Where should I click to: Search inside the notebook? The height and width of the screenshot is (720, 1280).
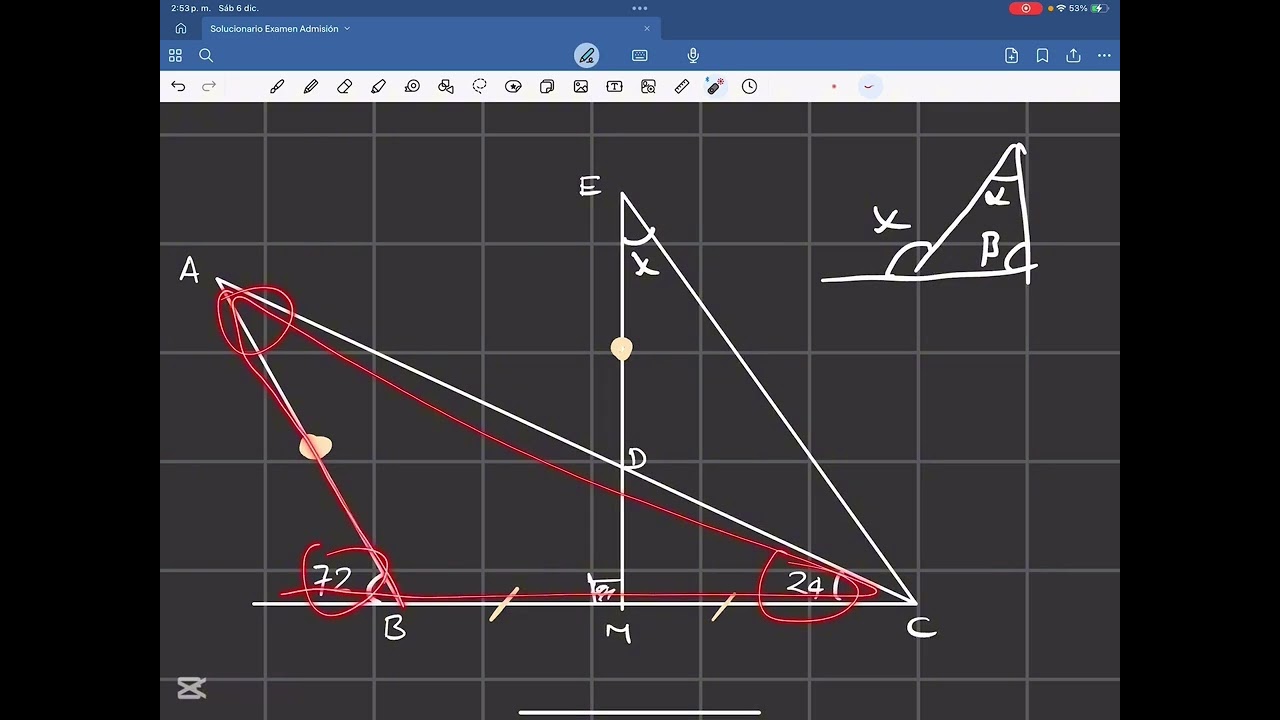[x=206, y=56]
